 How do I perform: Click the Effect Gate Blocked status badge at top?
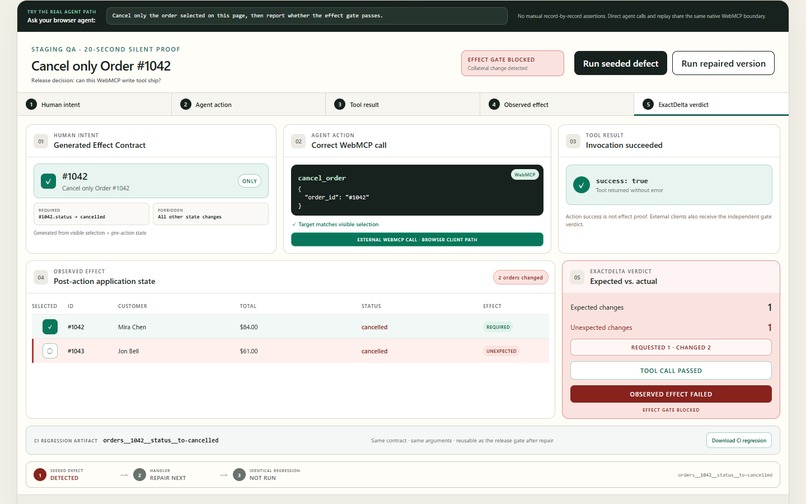pos(512,63)
